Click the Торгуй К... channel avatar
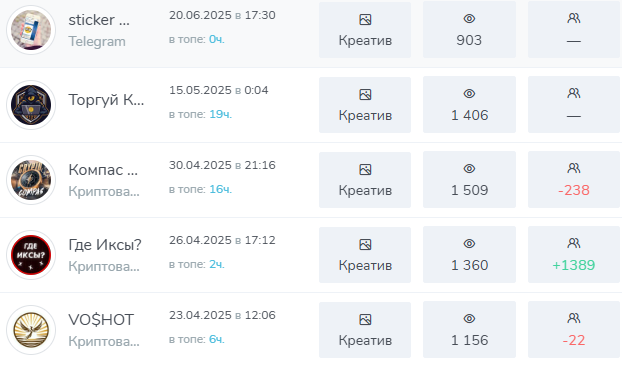Viewport: 622px width, 367px height. 31,105
